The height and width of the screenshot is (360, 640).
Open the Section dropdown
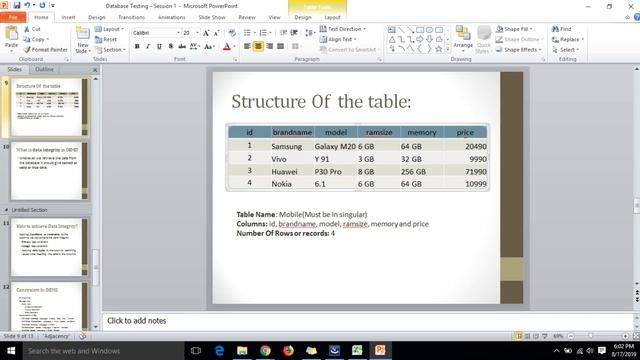110,49
